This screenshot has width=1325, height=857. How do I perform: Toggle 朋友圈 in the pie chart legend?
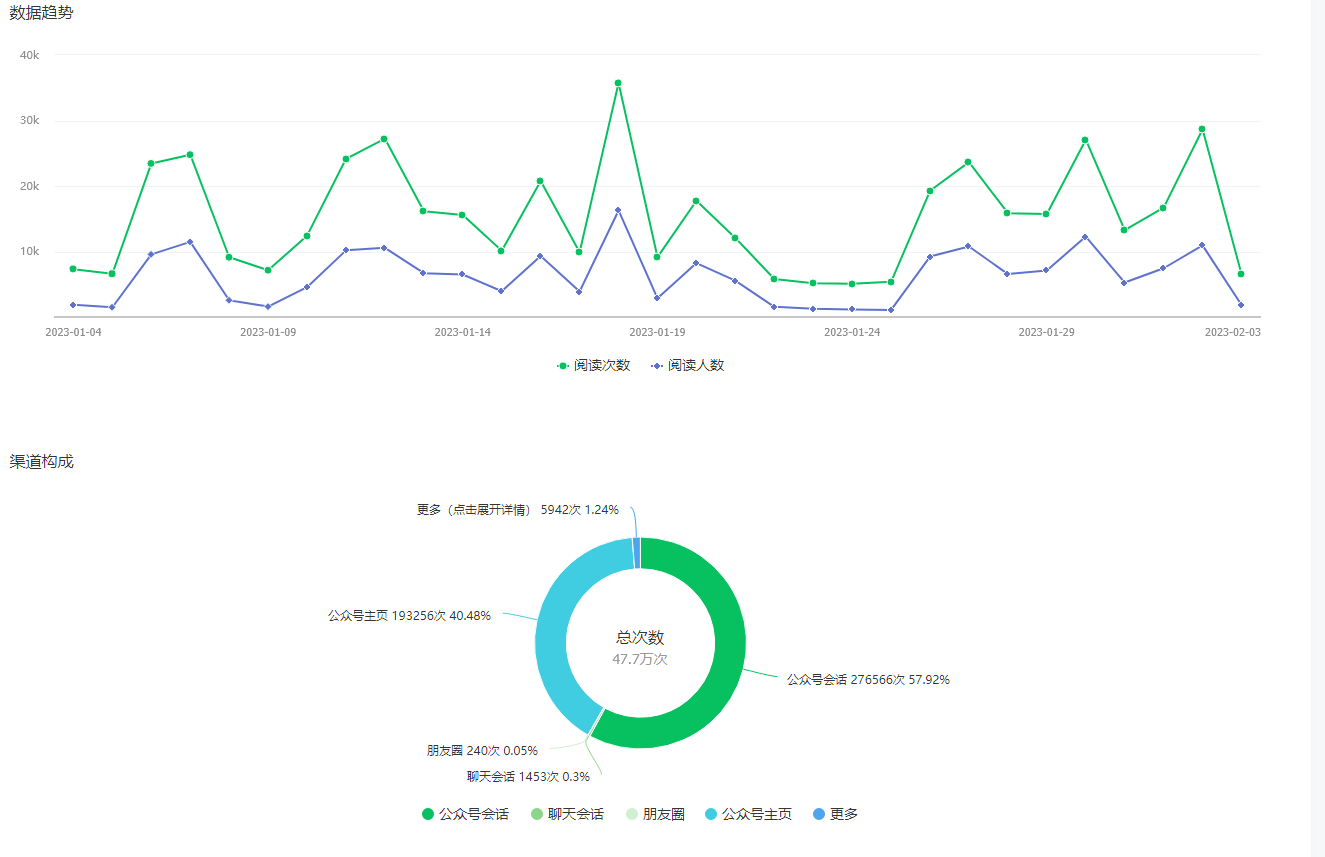tap(654, 814)
